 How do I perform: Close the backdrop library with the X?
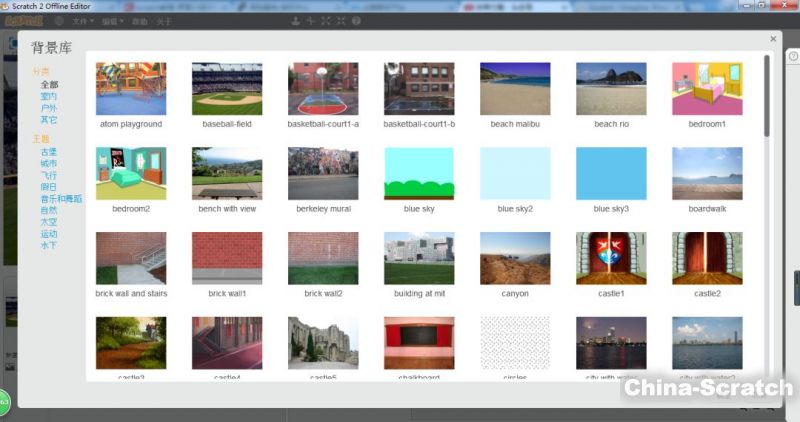773,39
